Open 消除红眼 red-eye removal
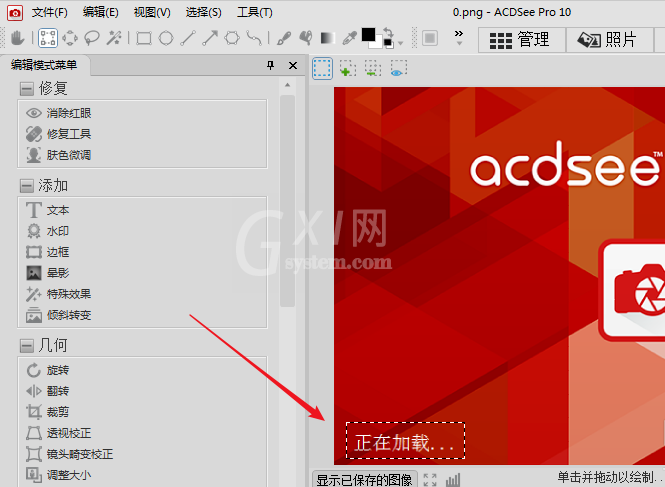Image resolution: width=665 pixels, height=487 pixels. [59, 113]
